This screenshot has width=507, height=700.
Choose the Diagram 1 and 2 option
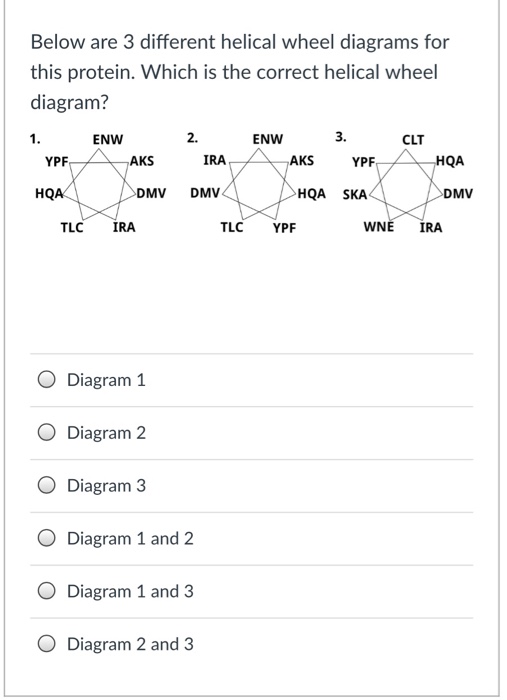pyautogui.click(x=46, y=538)
